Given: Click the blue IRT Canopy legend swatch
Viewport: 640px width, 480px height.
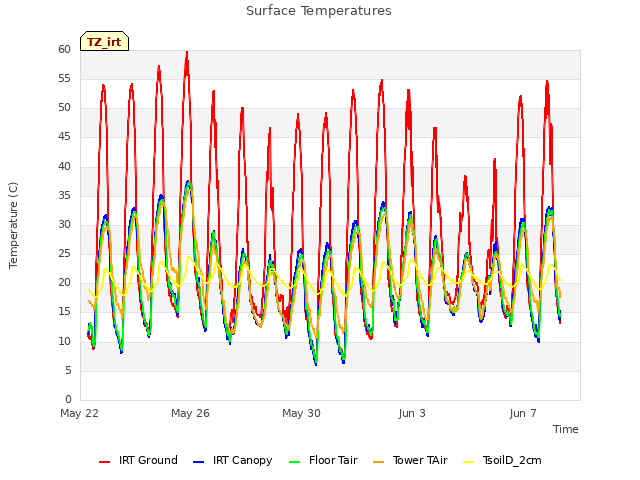Looking at the screenshot, I should click(x=198, y=462).
